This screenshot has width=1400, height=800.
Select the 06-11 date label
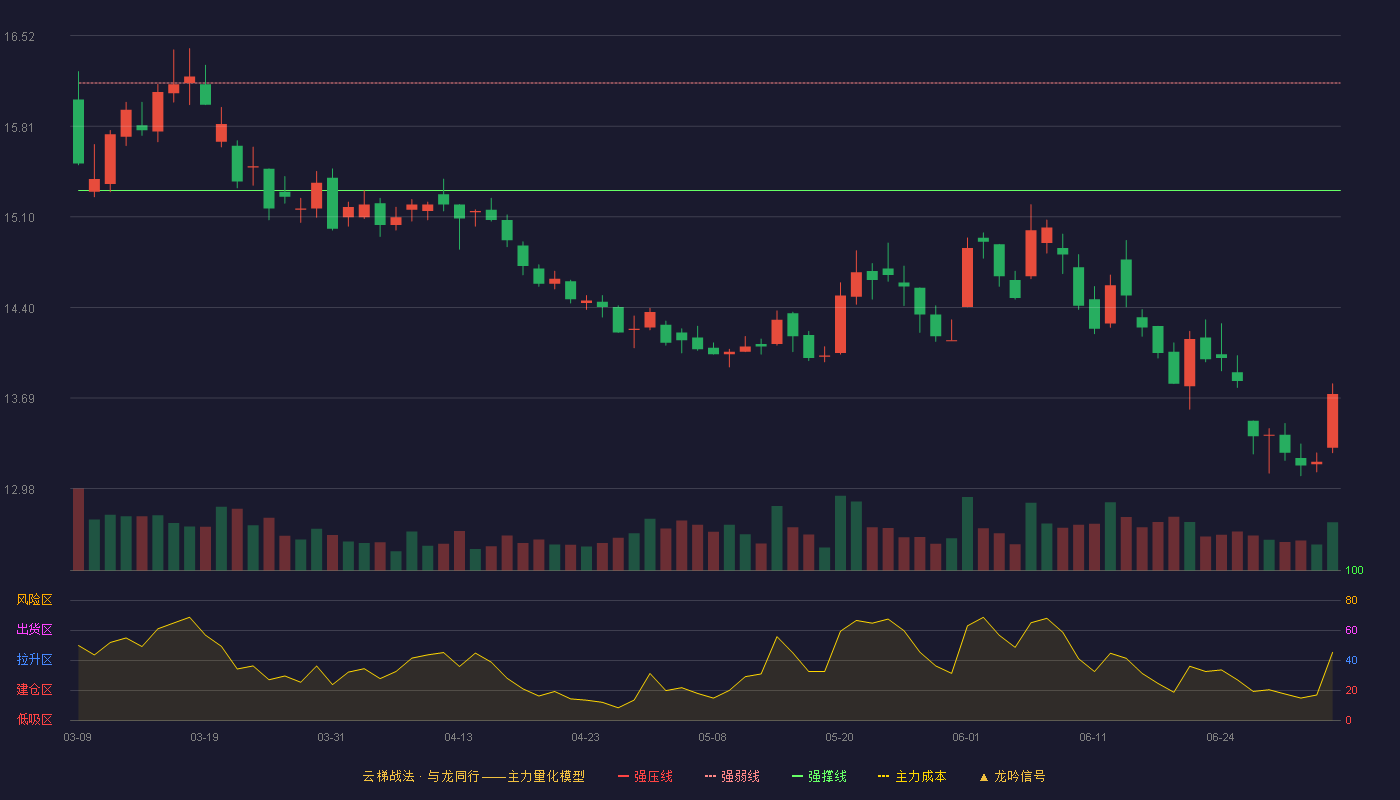tap(1093, 737)
